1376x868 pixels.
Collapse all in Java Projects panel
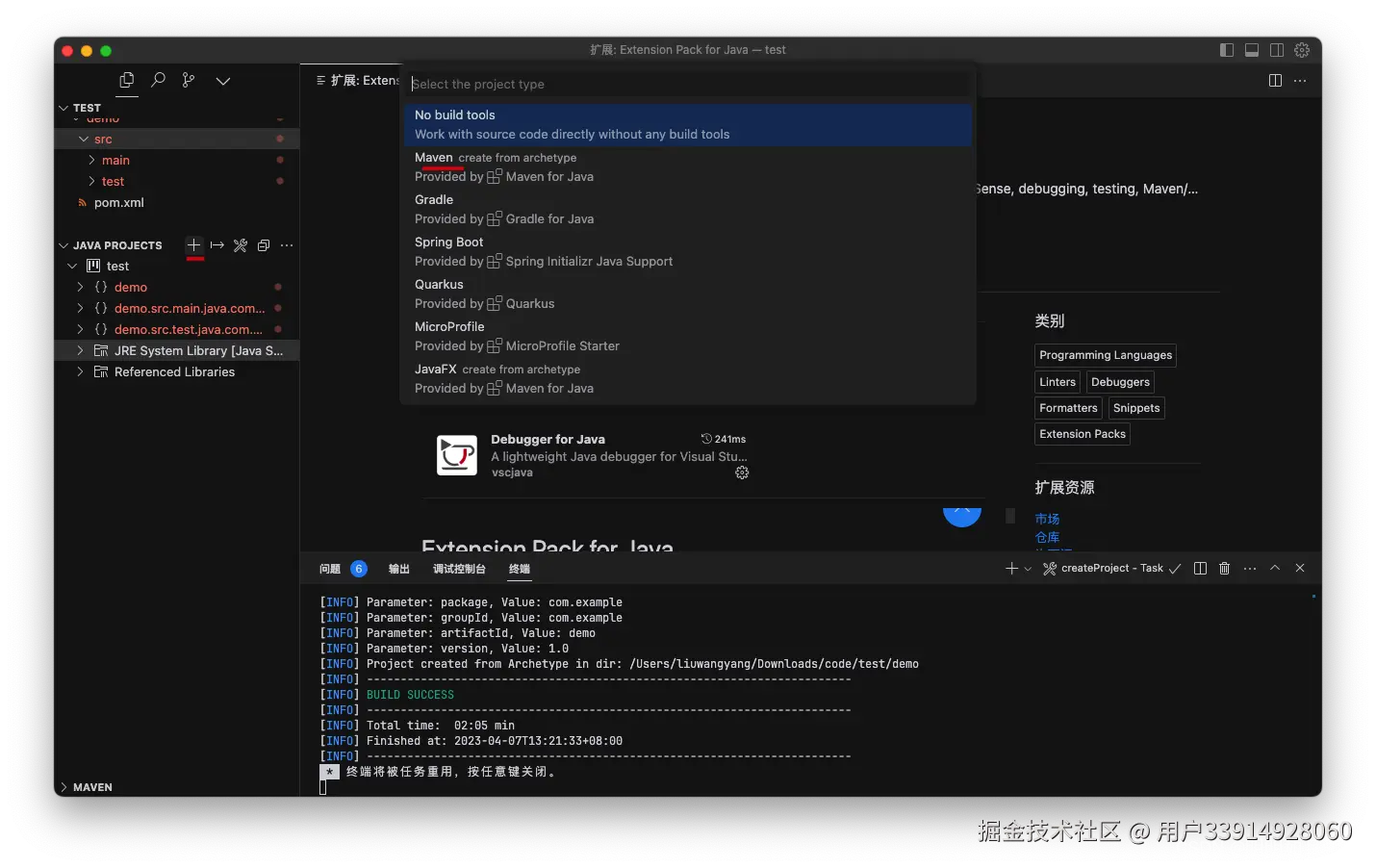pyautogui.click(x=264, y=245)
